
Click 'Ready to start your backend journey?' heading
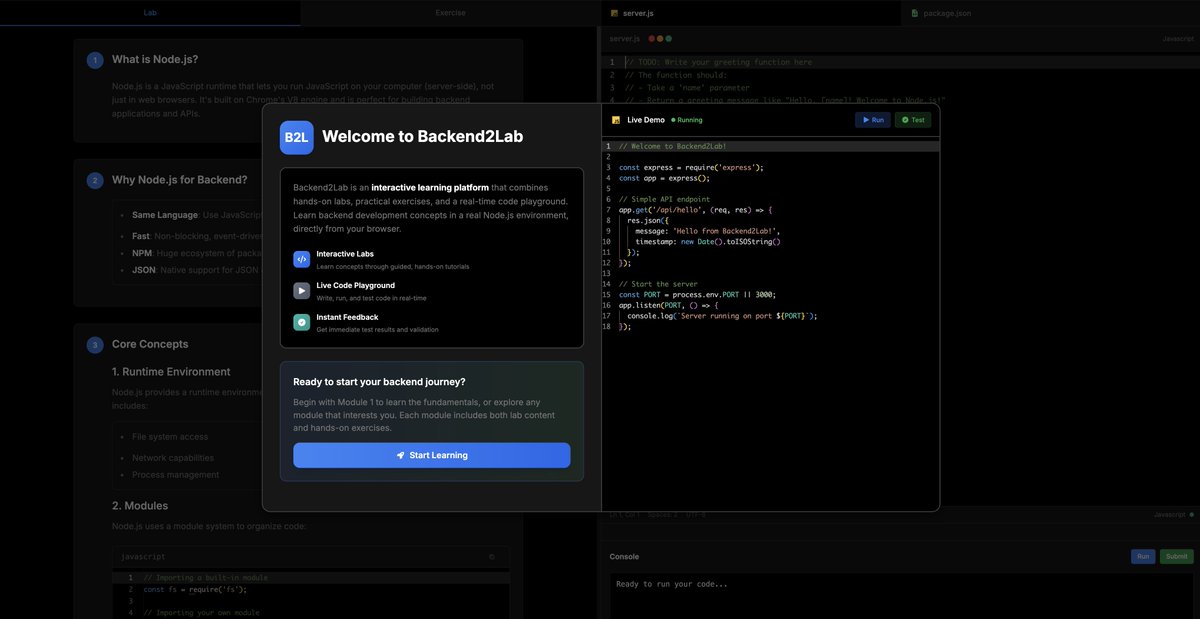pos(379,381)
